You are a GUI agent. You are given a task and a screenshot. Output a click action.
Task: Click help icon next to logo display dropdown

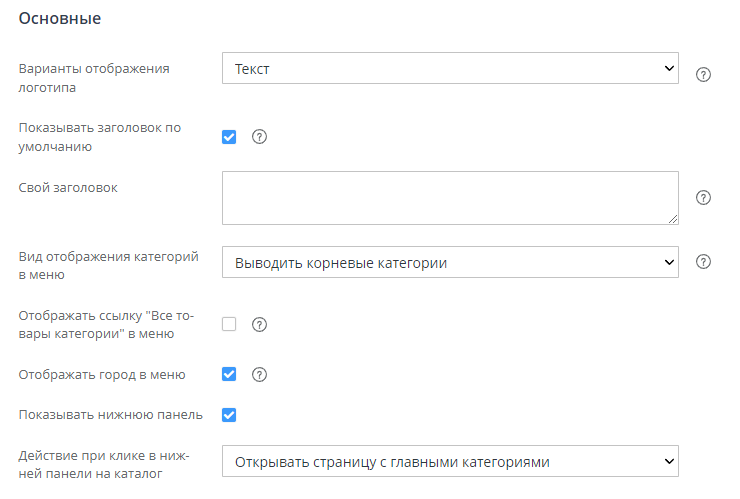(703, 75)
